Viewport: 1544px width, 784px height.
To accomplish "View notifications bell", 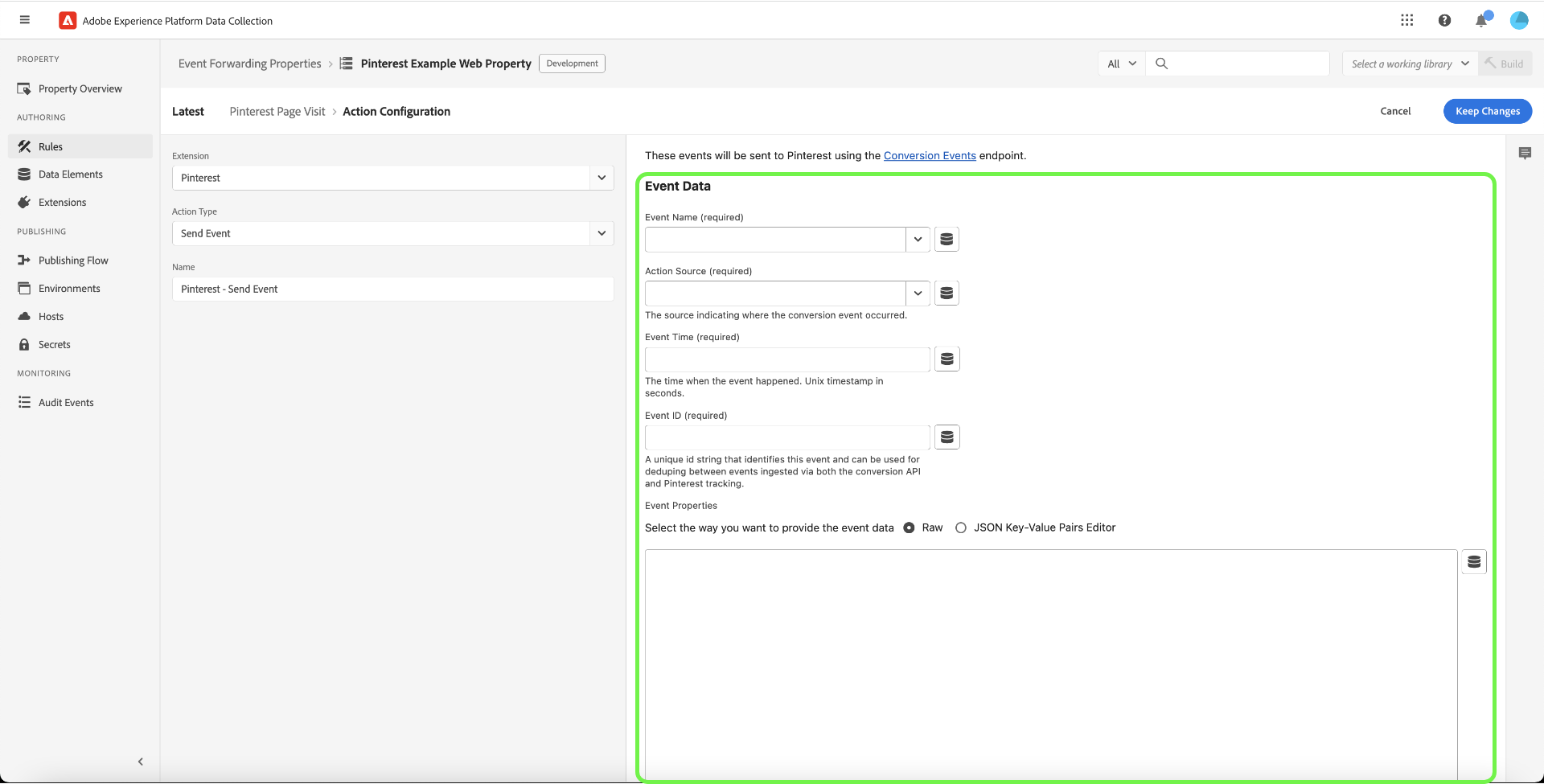I will click(1482, 20).
